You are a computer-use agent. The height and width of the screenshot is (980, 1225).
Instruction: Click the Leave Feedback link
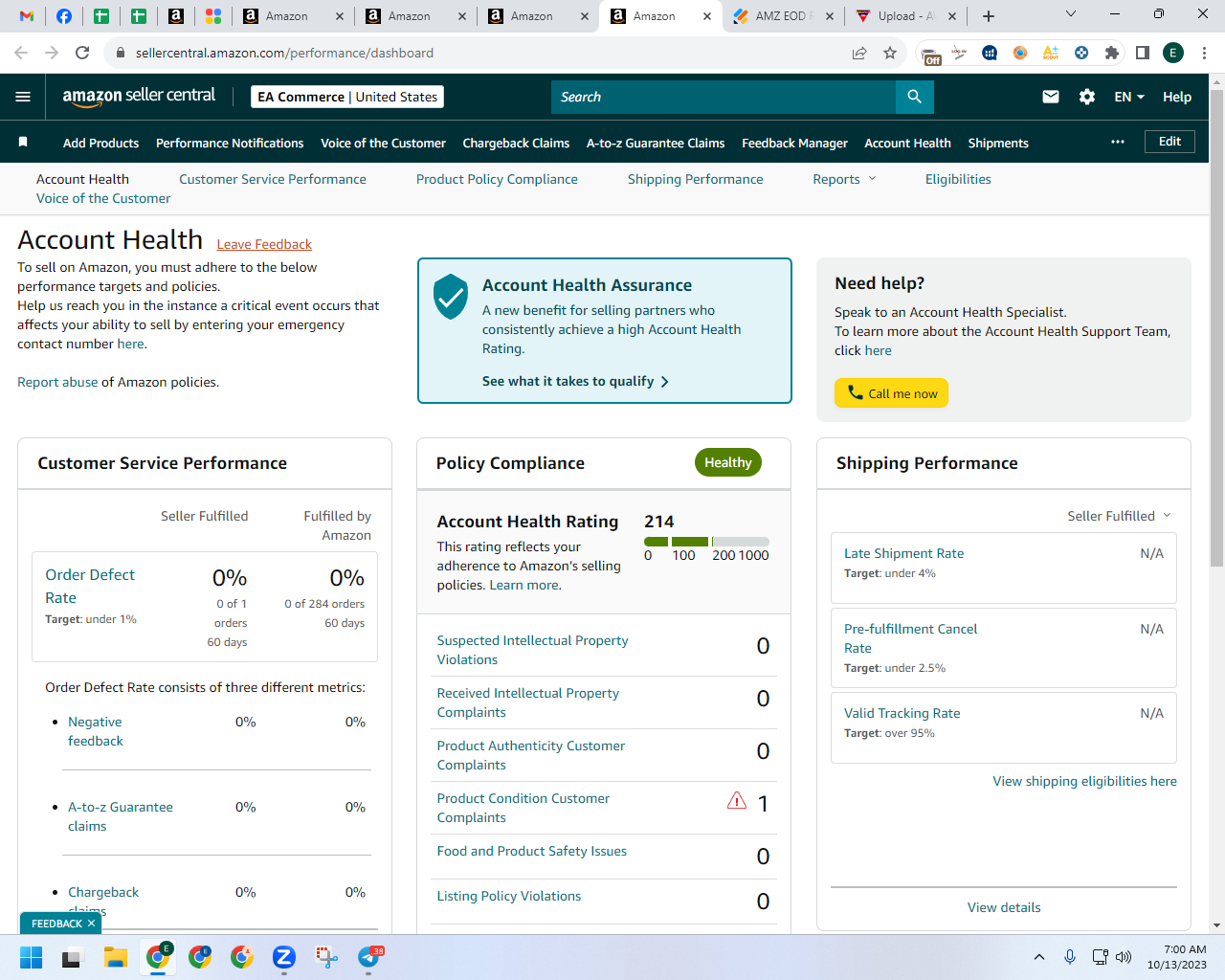click(264, 244)
